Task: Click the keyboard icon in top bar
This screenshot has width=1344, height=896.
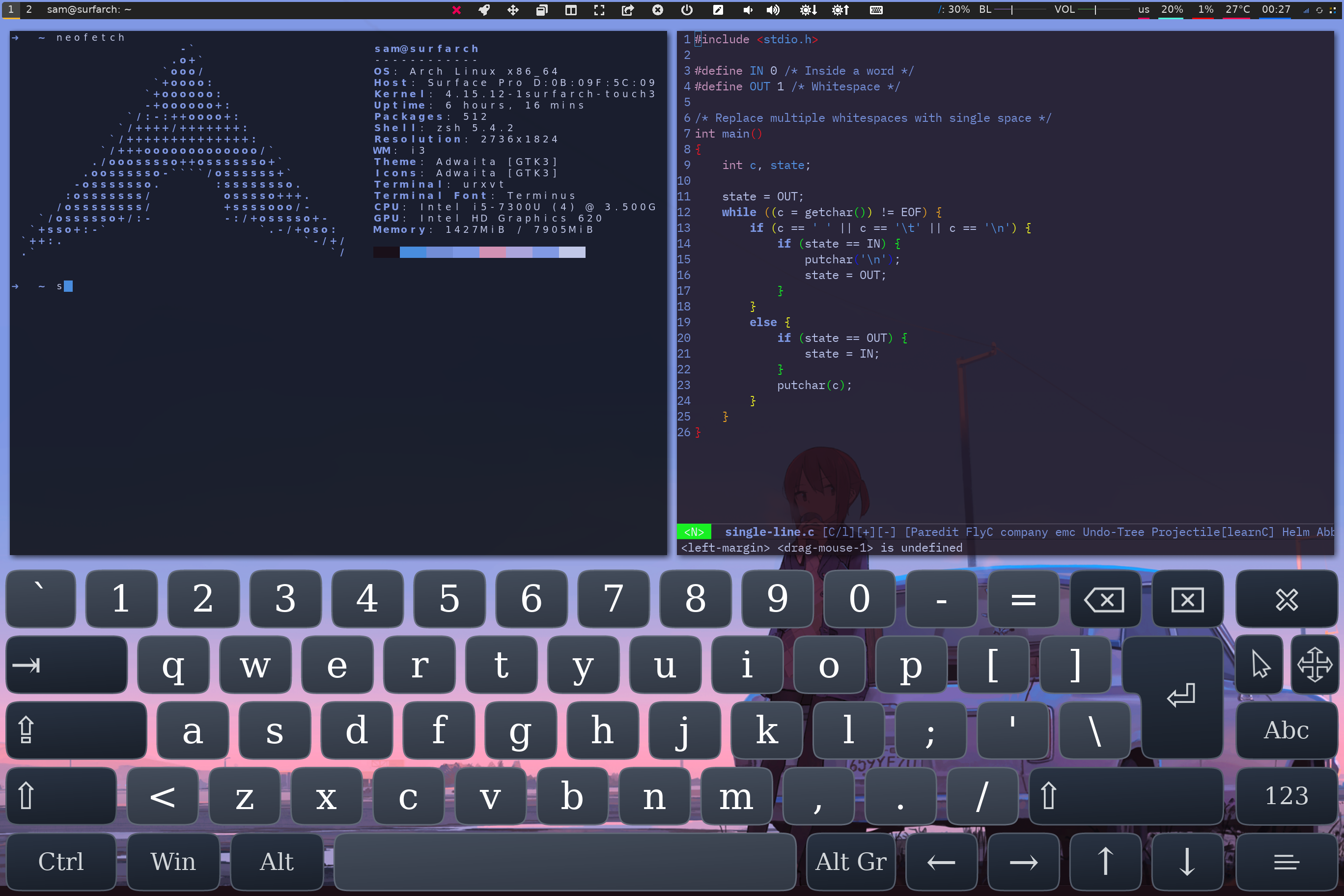Action: coord(876,10)
